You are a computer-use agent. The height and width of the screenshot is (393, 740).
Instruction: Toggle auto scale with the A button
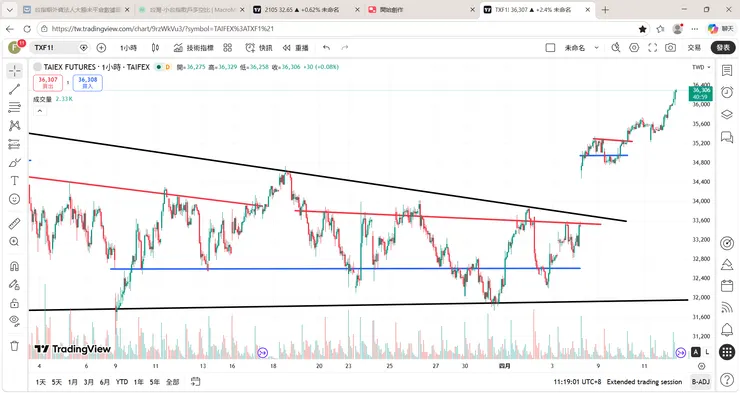pyautogui.click(x=696, y=352)
